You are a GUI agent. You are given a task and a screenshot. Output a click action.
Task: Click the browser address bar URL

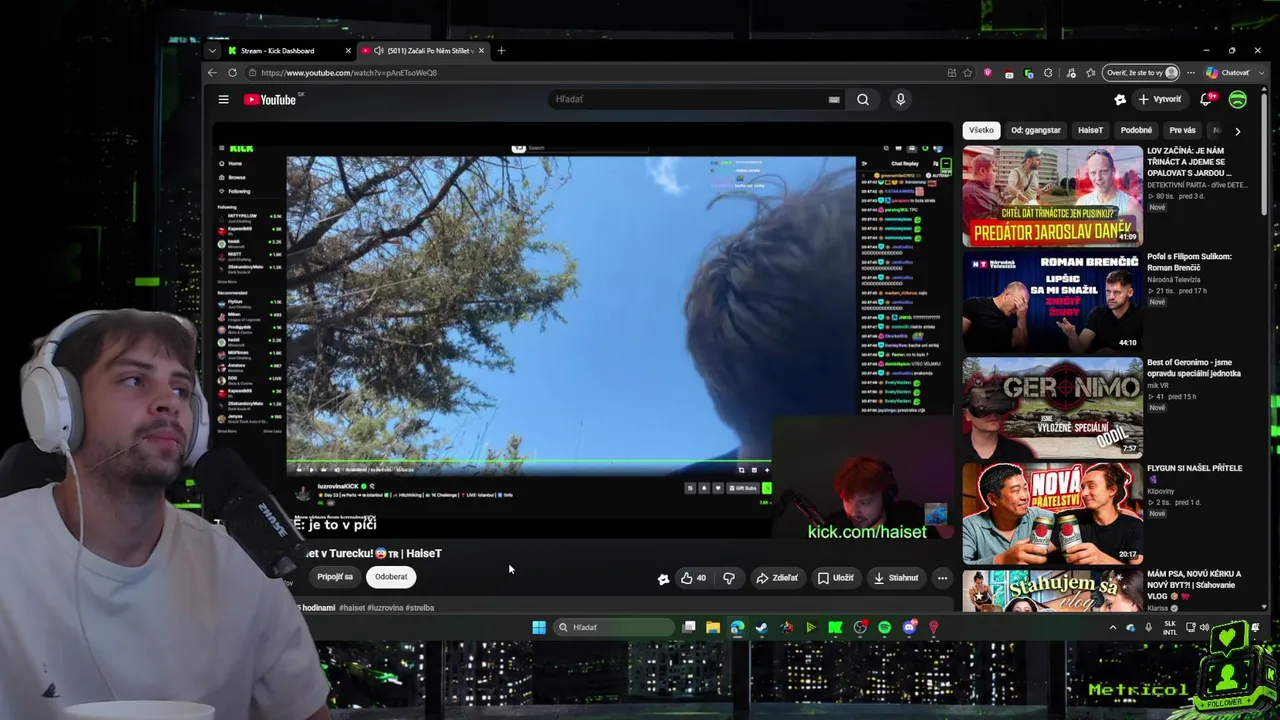[349, 73]
